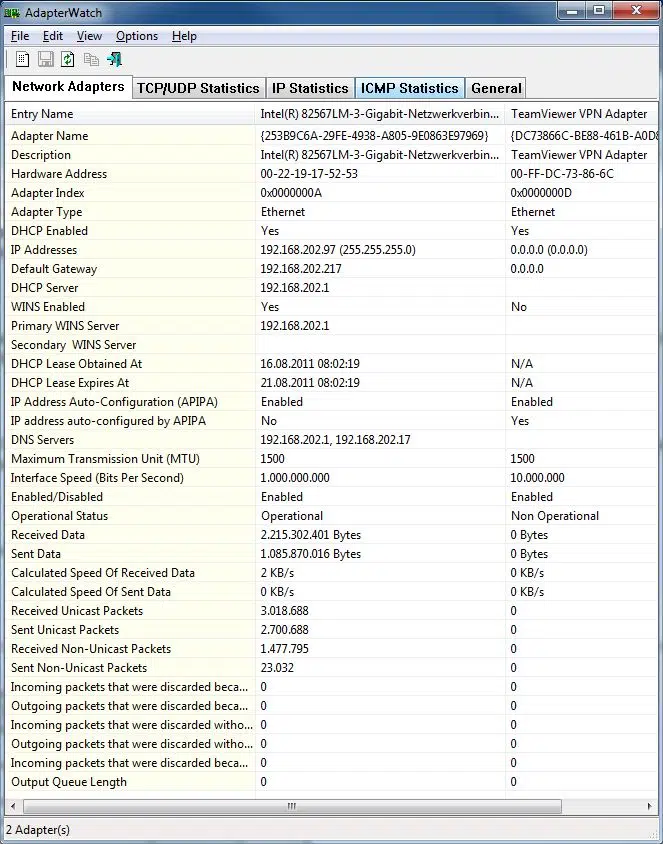This screenshot has width=663, height=844.
Task: Click lease obtained value 16.08.2011 08:02:19
Action: [310, 364]
